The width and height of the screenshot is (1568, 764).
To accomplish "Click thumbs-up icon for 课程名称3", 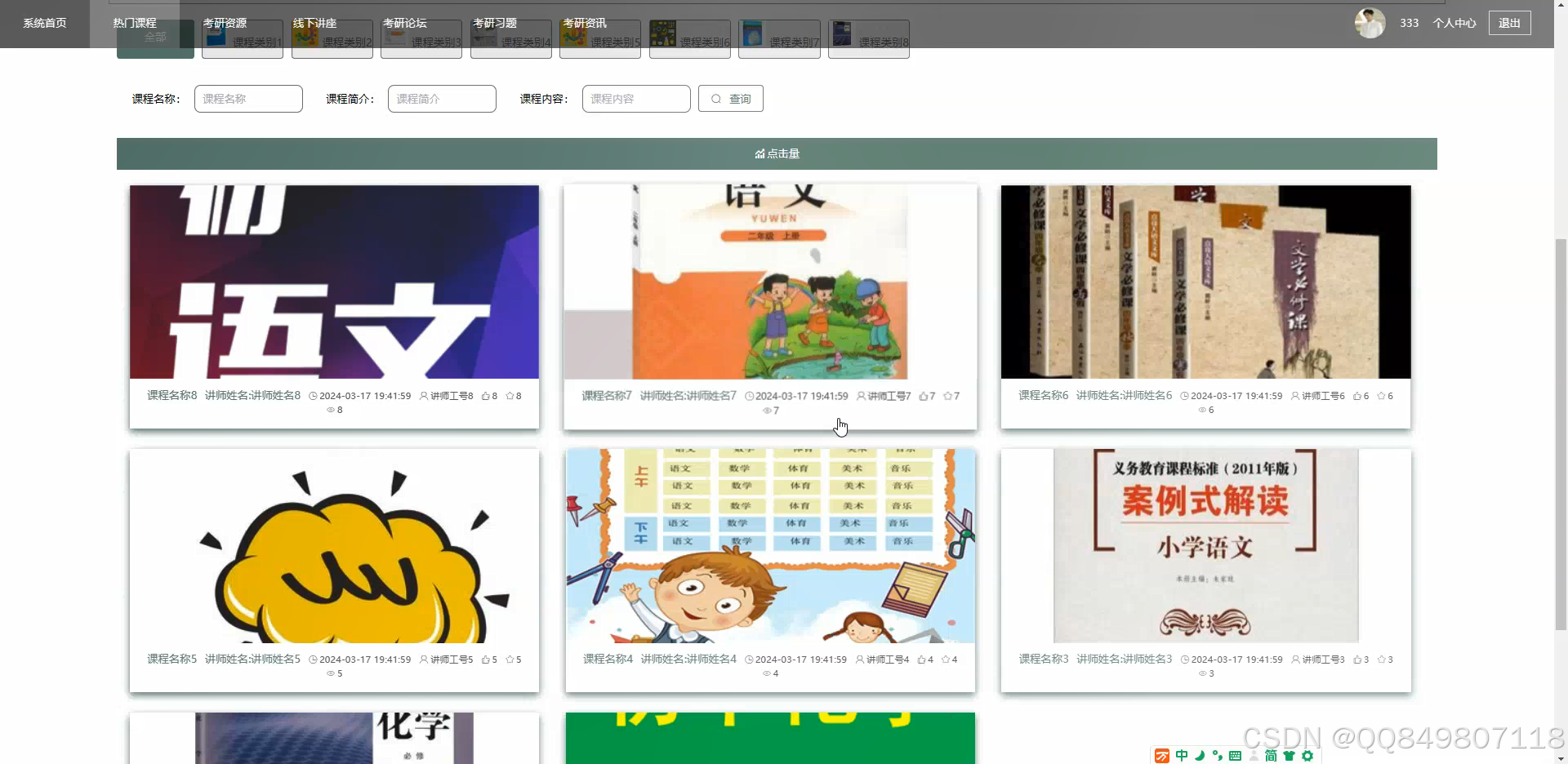I will (1357, 660).
